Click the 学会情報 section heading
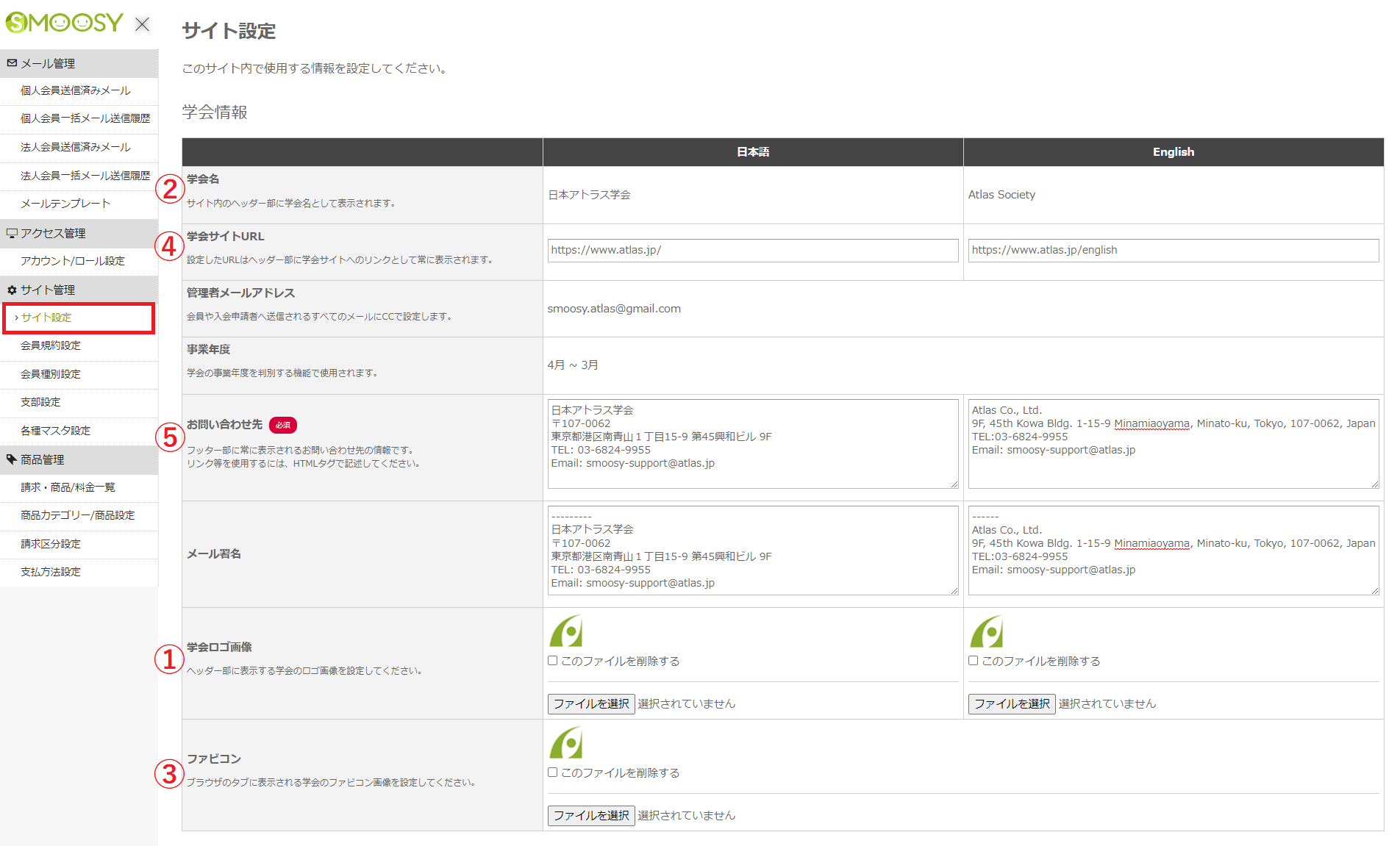 pyautogui.click(x=215, y=112)
